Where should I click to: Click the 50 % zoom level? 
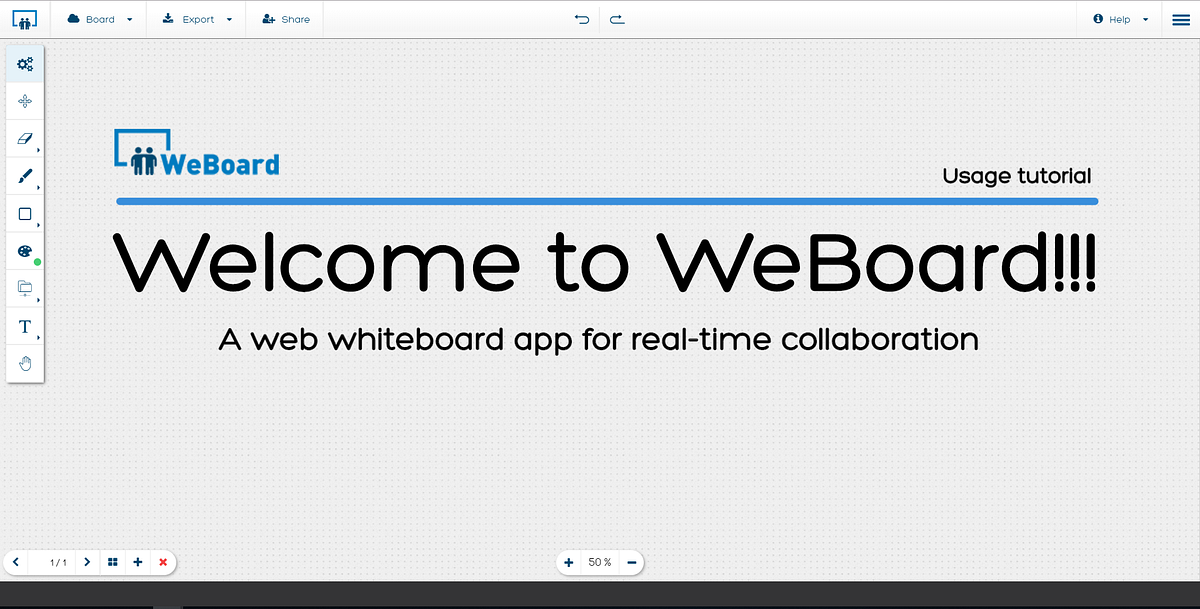pos(600,563)
